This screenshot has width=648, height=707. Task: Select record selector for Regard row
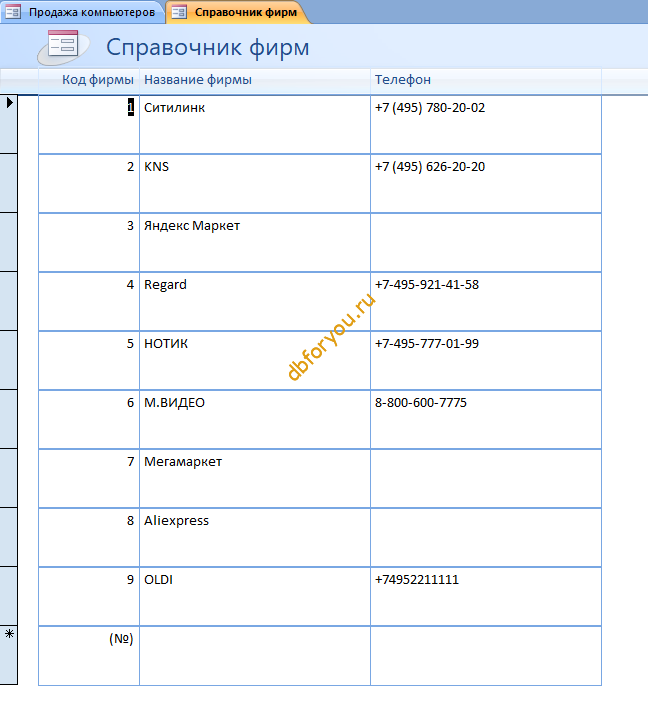9,301
